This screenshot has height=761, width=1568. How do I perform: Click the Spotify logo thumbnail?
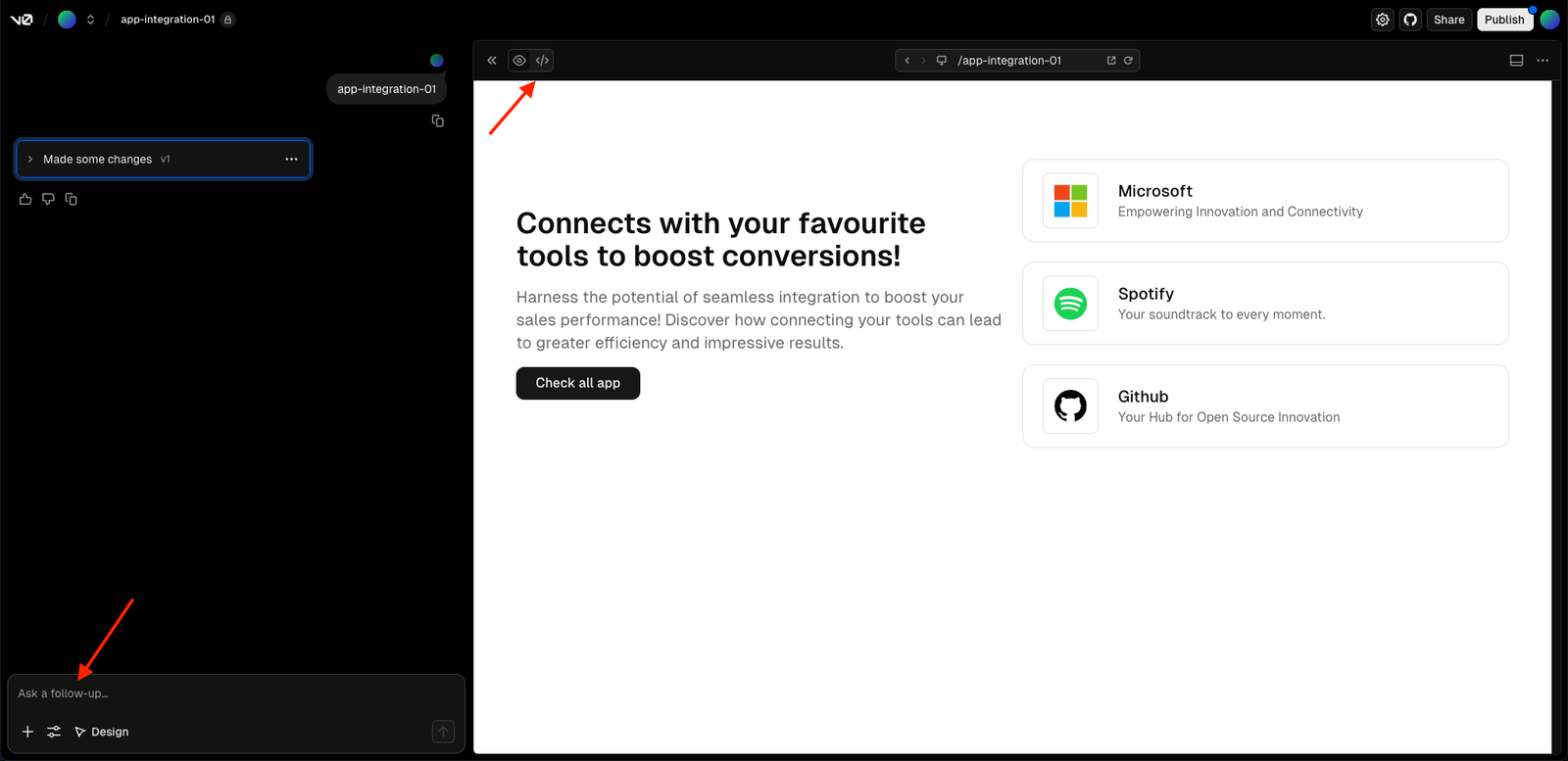click(1070, 304)
